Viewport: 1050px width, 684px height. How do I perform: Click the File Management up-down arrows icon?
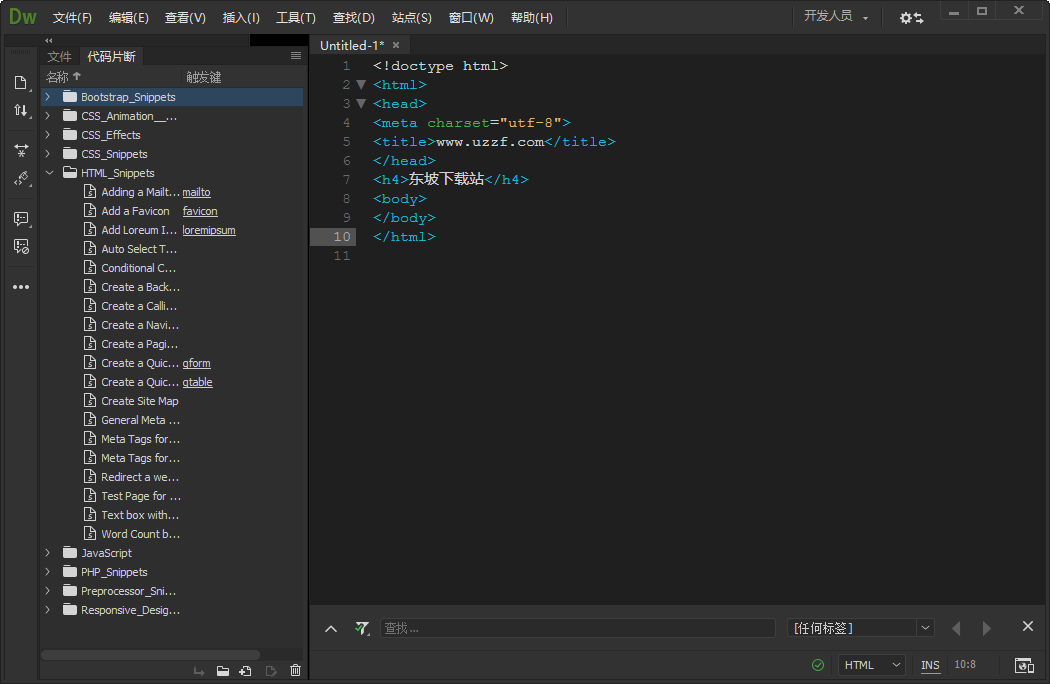[21, 111]
